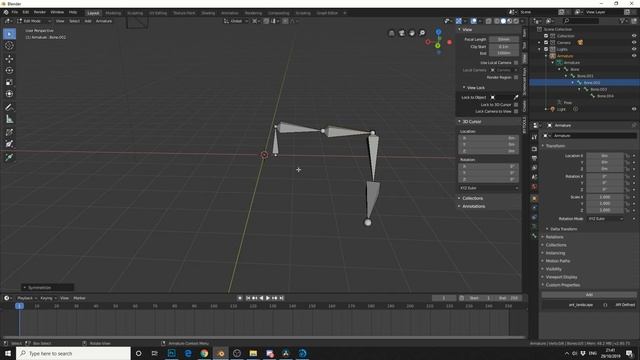Expand the Delta Transform section
Image resolution: width=640 pixels, height=360 pixels.
[x=563, y=229]
